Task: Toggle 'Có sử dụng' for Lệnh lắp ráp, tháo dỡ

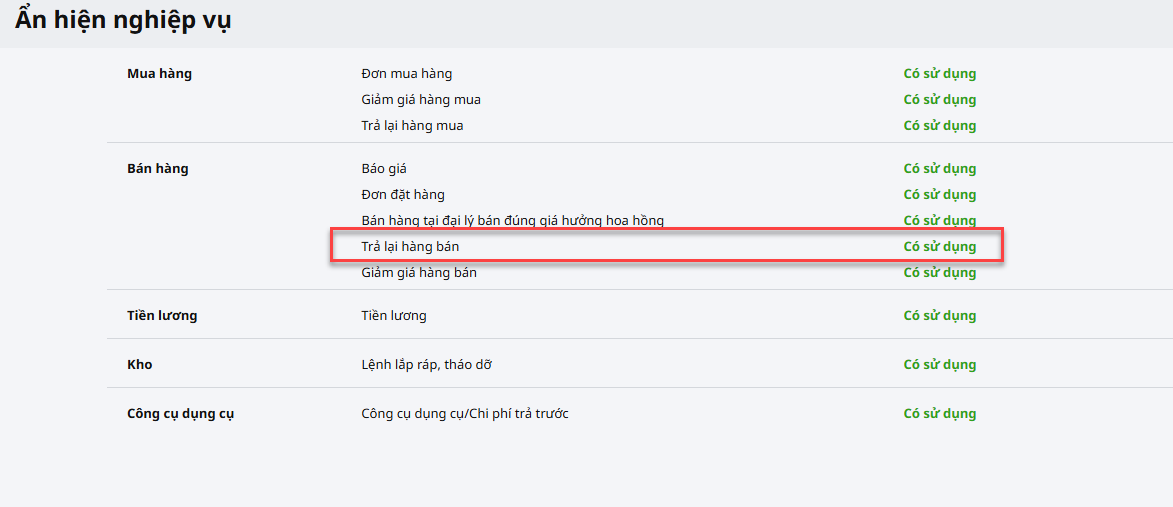Action: [939, 365]
